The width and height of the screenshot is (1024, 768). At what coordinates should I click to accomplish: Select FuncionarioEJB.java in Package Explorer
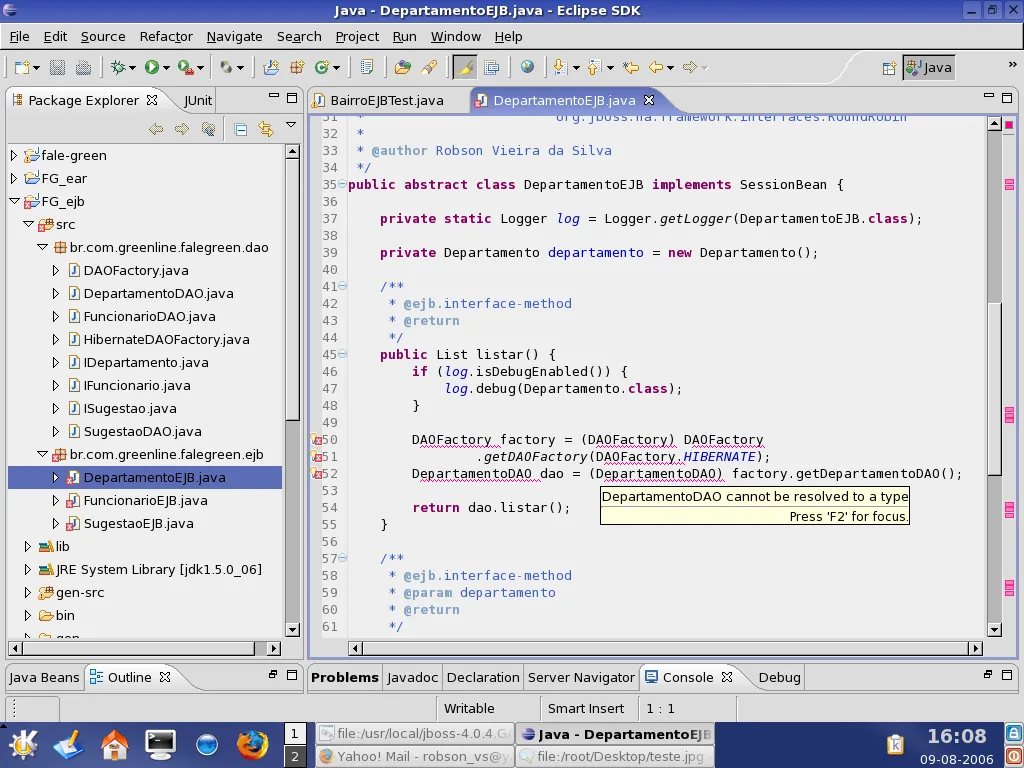[145, 501]
